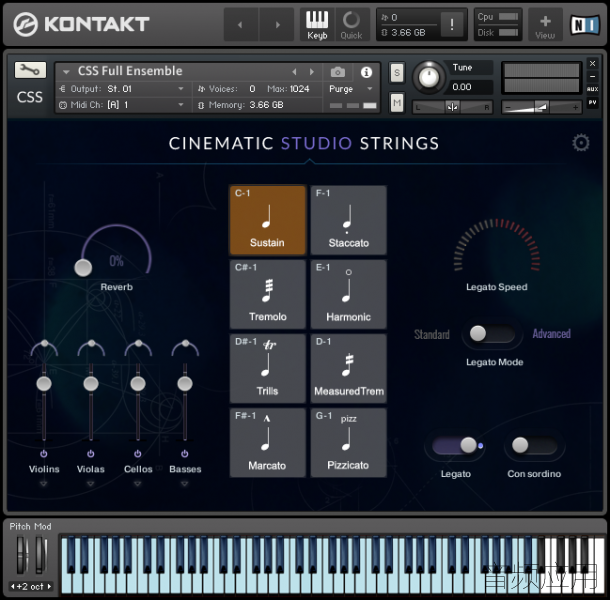Go to next preset with right arrow in Kontakt header

(277, 25)
